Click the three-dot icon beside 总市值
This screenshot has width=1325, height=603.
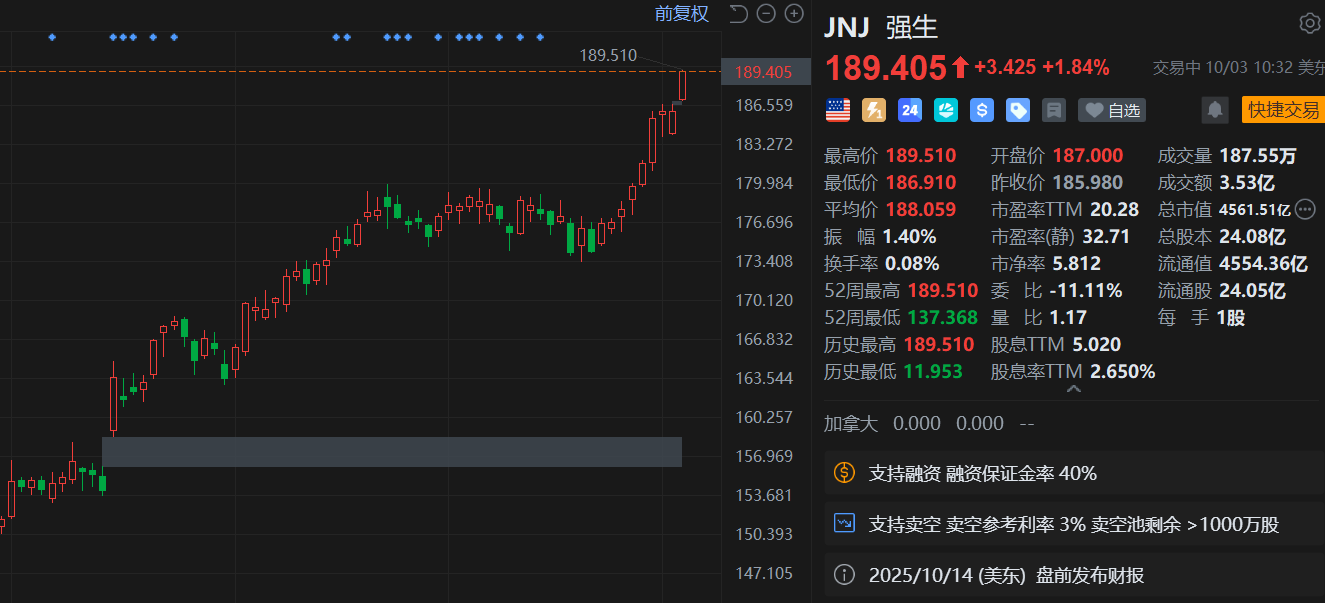coord(1305,209)
